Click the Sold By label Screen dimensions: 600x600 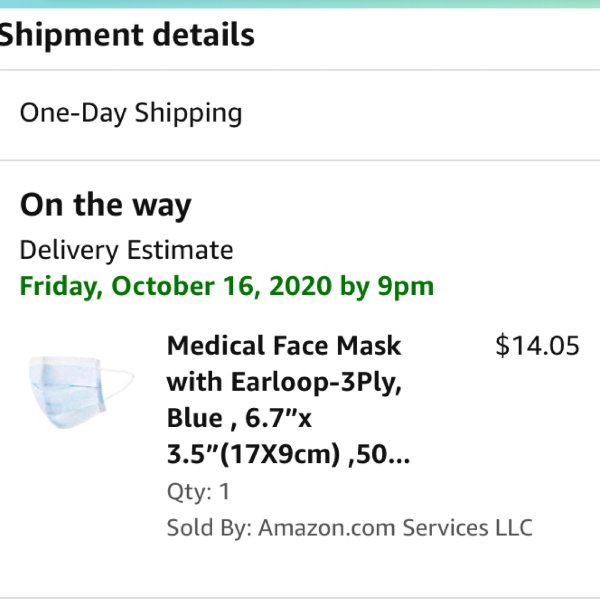209,528
